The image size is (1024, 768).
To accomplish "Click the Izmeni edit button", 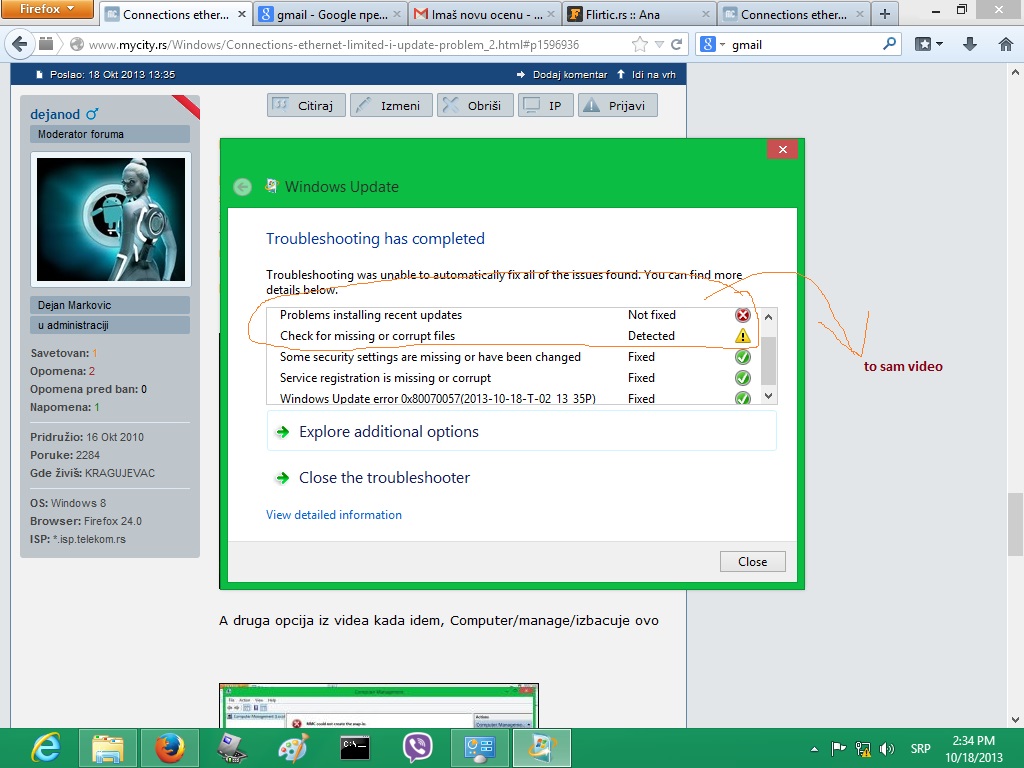I will point(391,105).
